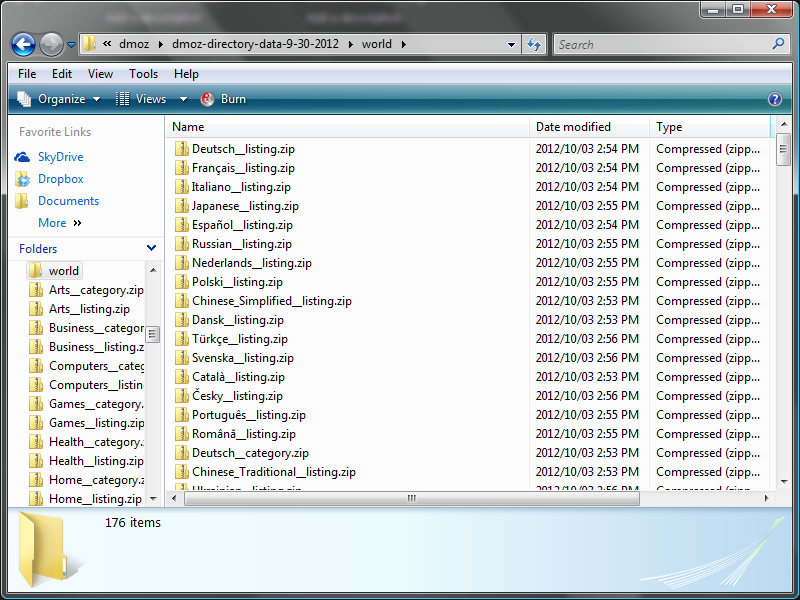Show More favorite links

coord(59,223)
